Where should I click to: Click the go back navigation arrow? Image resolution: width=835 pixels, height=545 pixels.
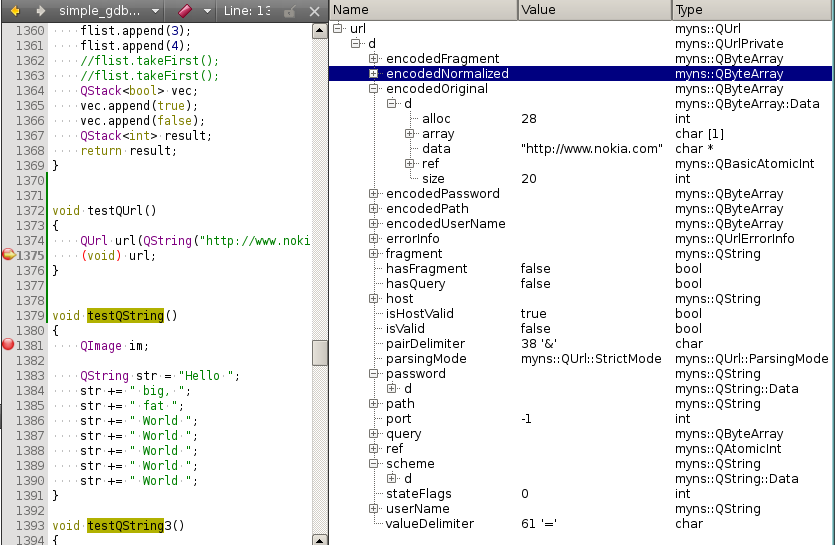pyautogui.click(x=16, y=10)
